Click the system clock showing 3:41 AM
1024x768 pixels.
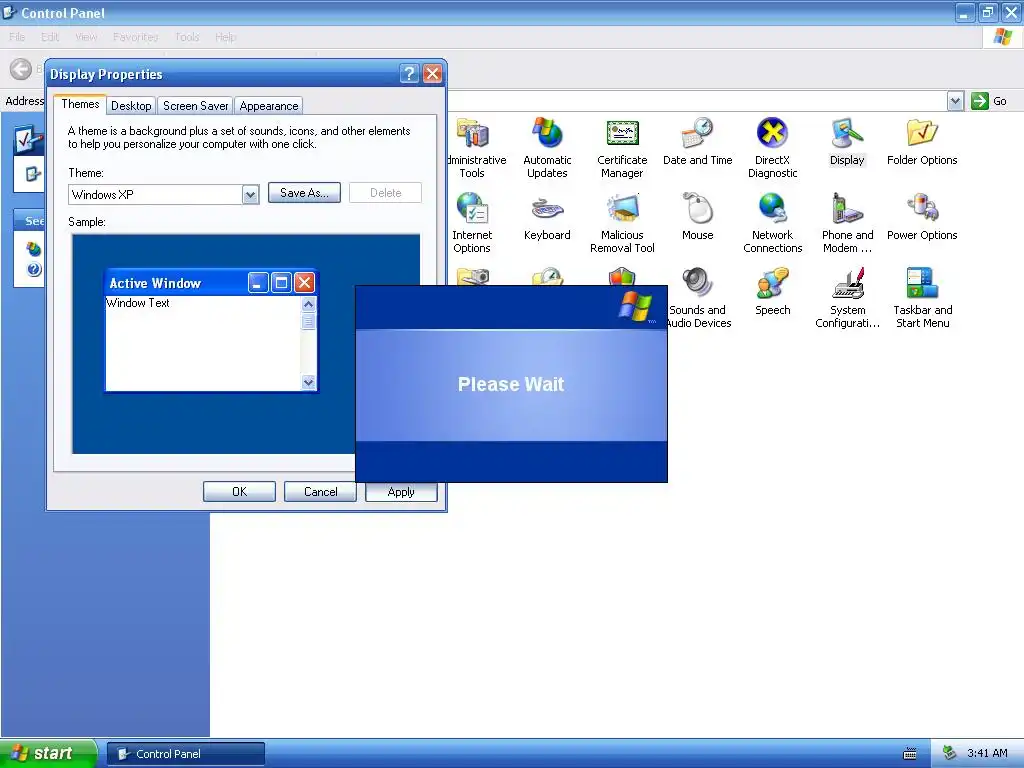tap(987, 753)
